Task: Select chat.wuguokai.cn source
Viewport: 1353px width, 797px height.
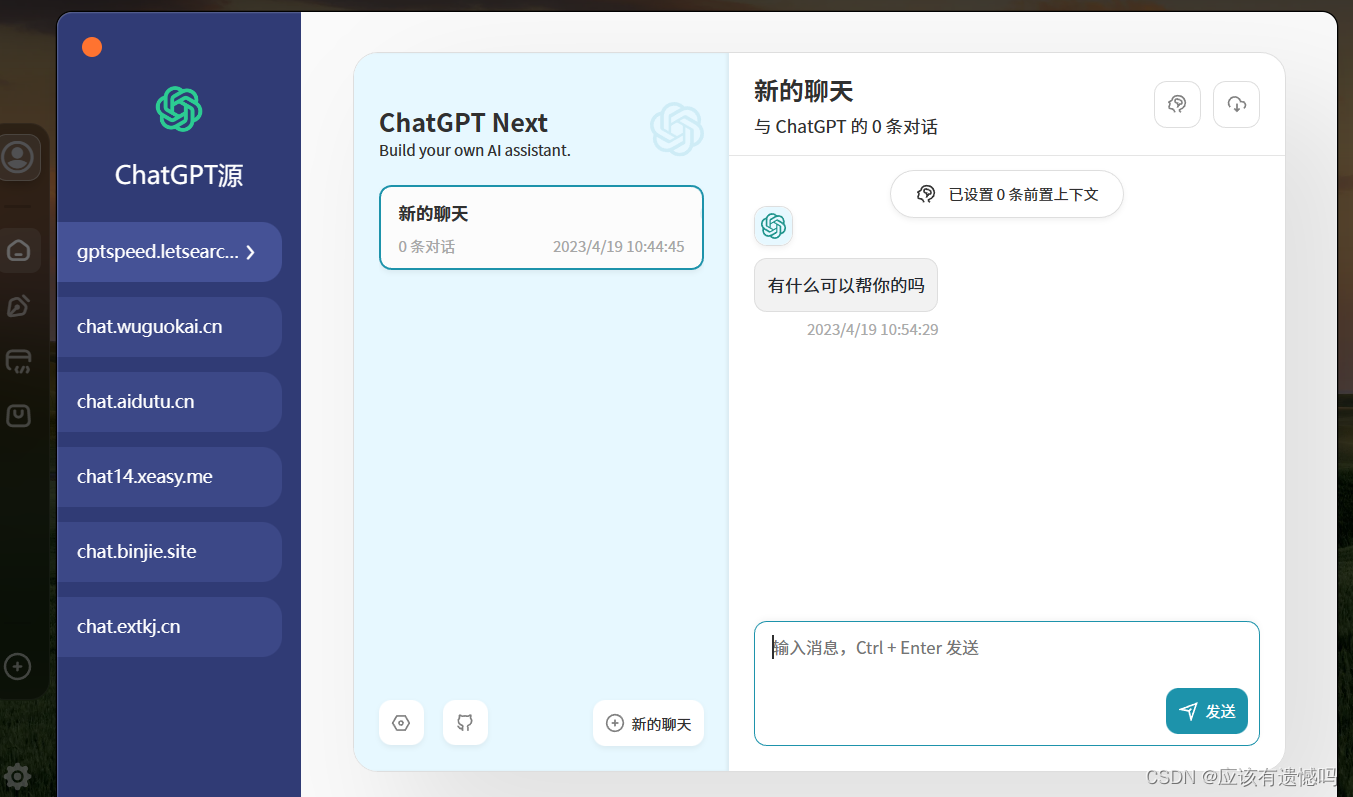Action: (x=169, y=327)
